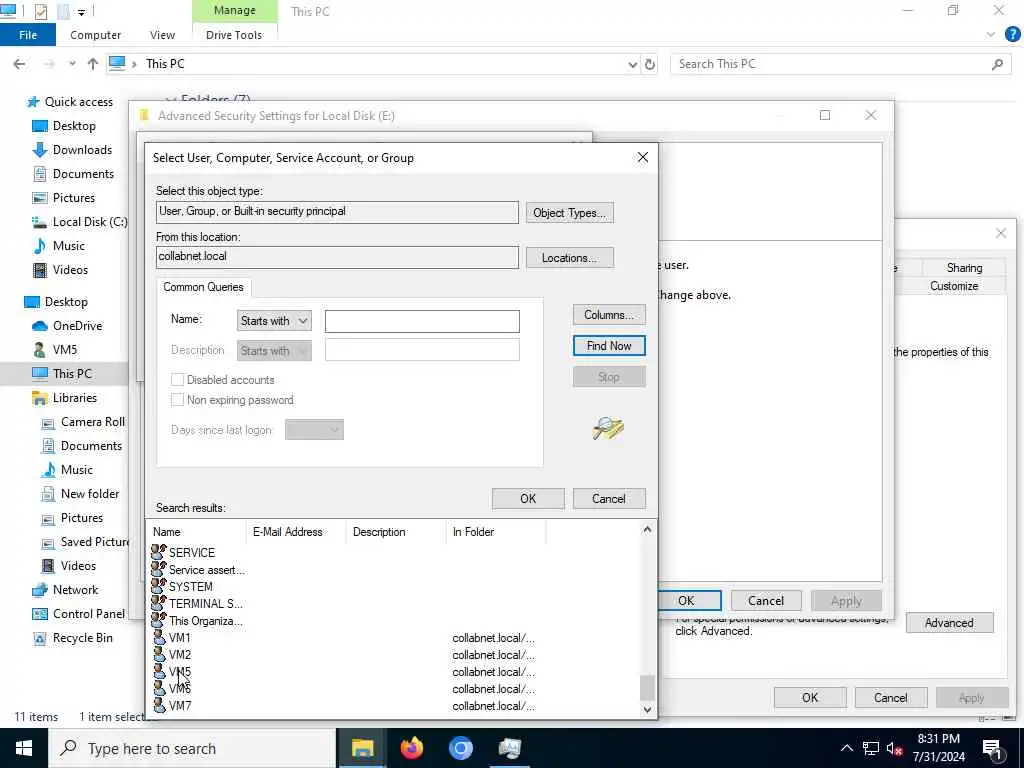Image resolution: width=1024 pixels, height=768 pixels.
Task: Select VM1 user in search results
Action: coord(180,637)
